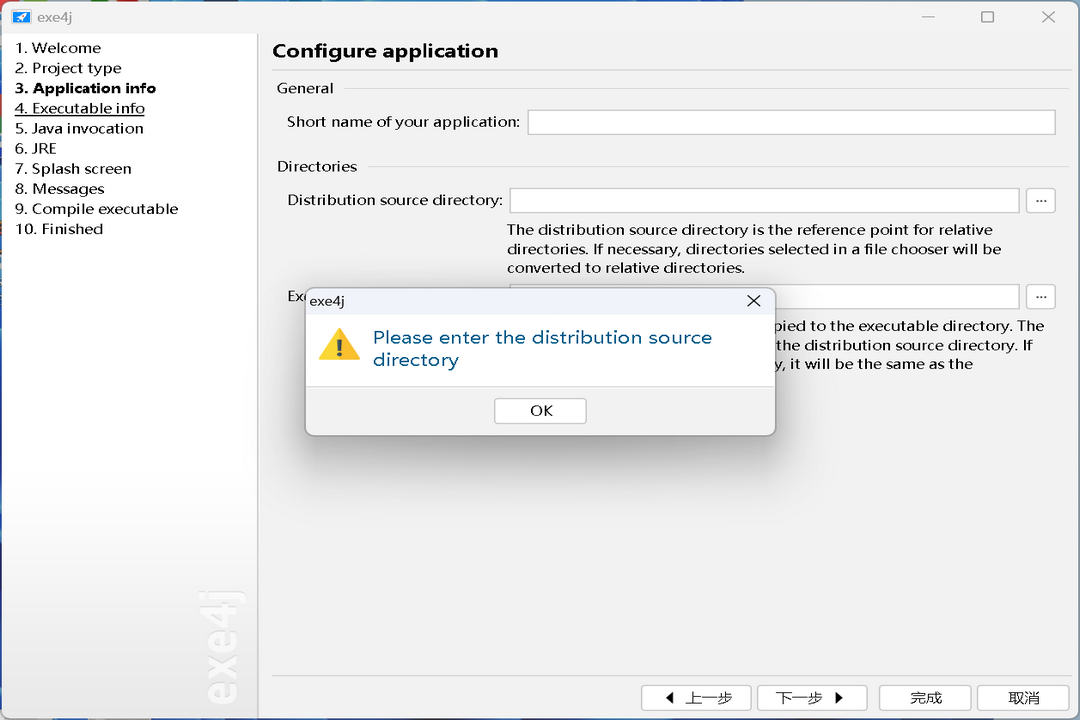Go to step 1 Welcome

[58, 48]
